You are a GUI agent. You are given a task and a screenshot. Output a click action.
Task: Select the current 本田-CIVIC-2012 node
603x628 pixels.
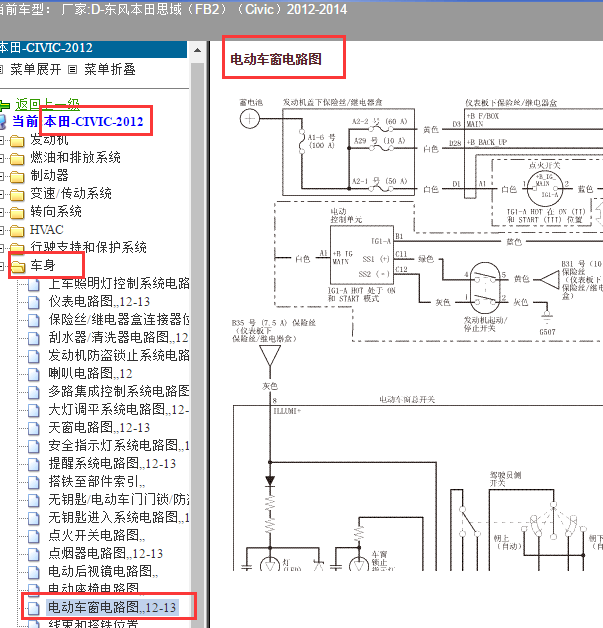[93, 121]
